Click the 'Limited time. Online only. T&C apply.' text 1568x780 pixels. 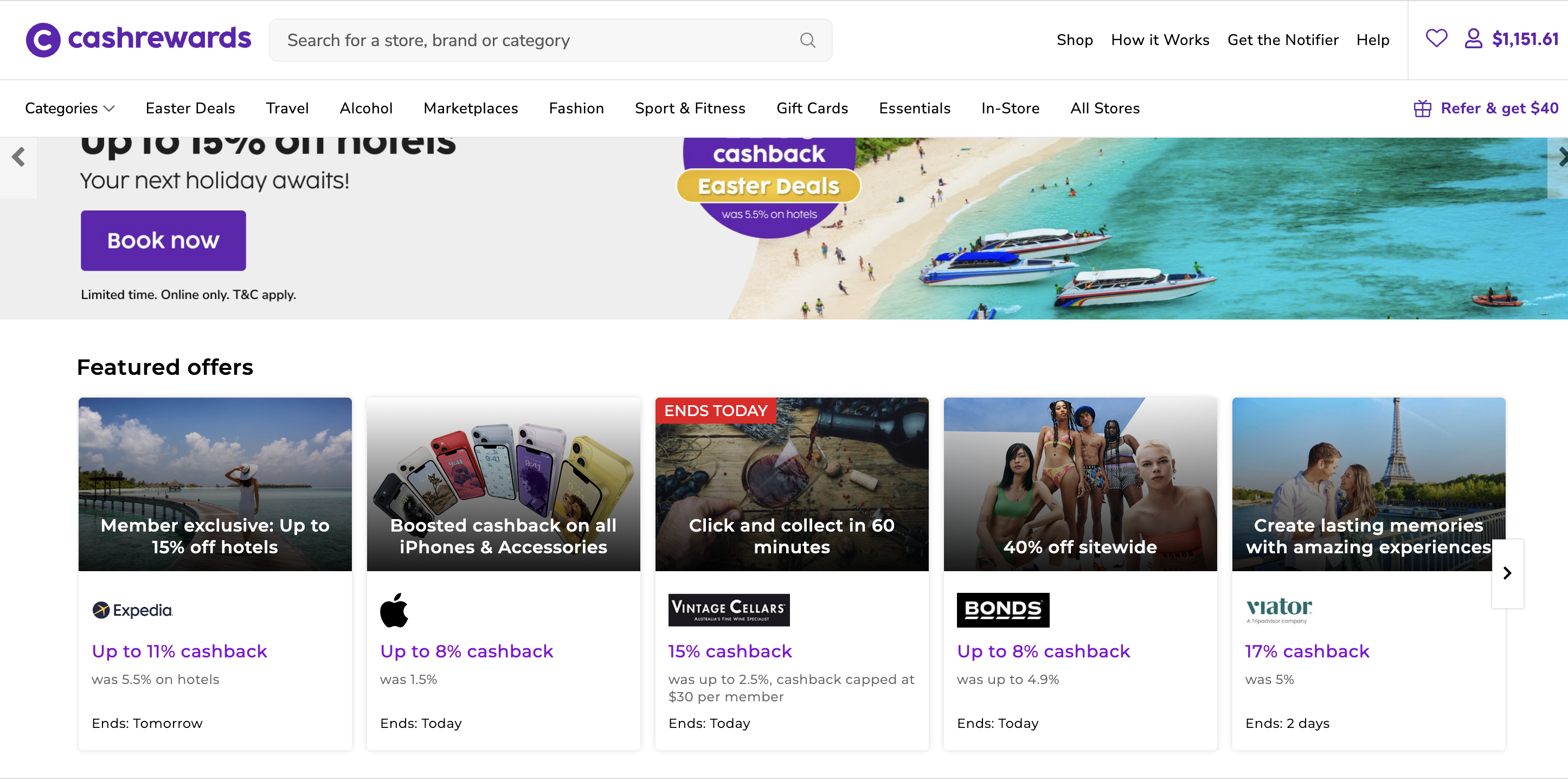point(189,295)
